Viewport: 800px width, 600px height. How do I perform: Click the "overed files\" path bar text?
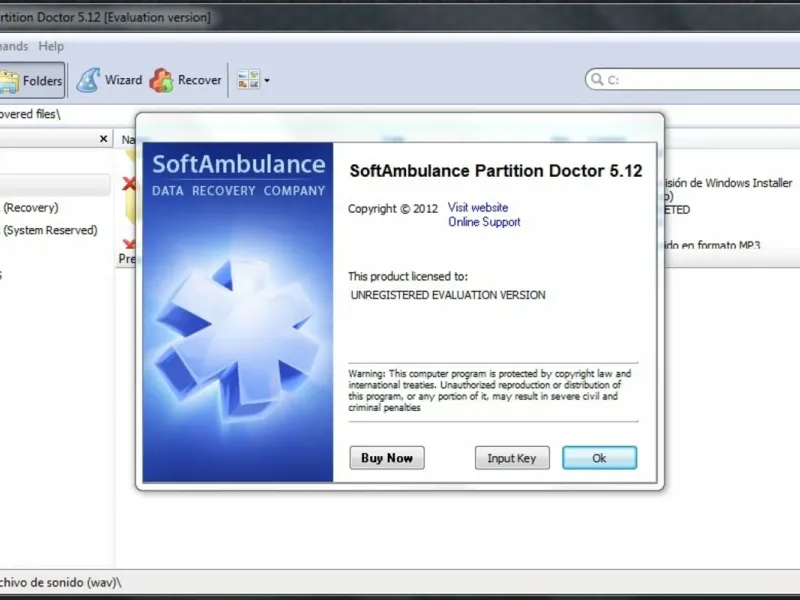(x=30, y=114)
